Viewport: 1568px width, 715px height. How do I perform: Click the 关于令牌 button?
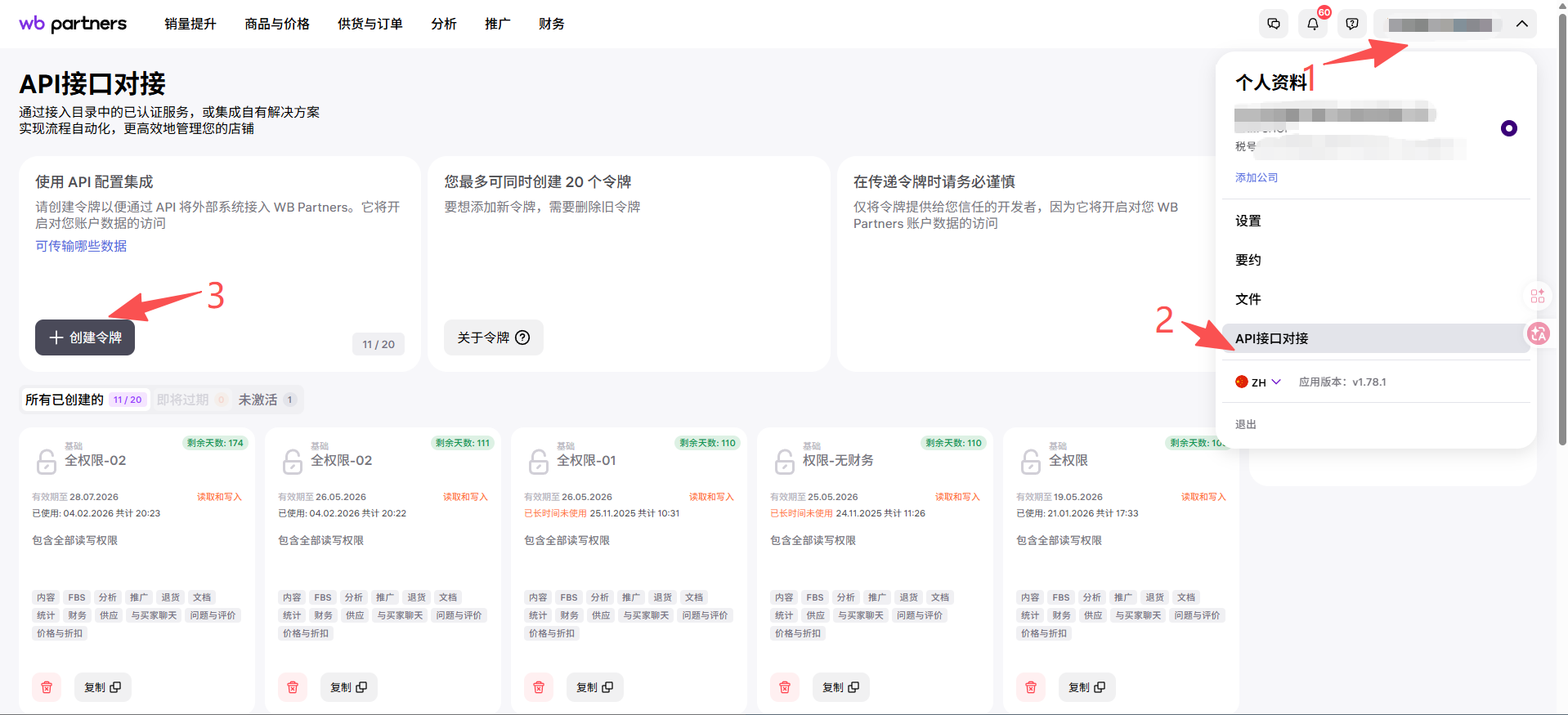pyautogui.click(x=493, y=337)
